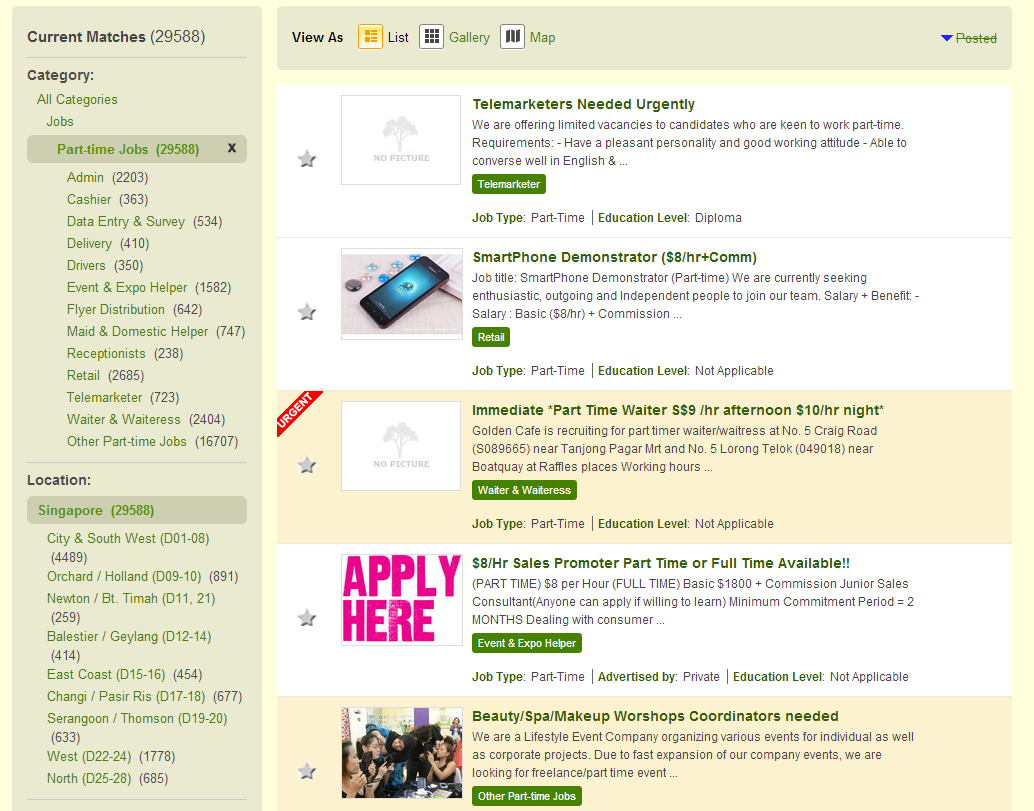
Task: Sort listings by Posted date
Action: pos(975,38)
